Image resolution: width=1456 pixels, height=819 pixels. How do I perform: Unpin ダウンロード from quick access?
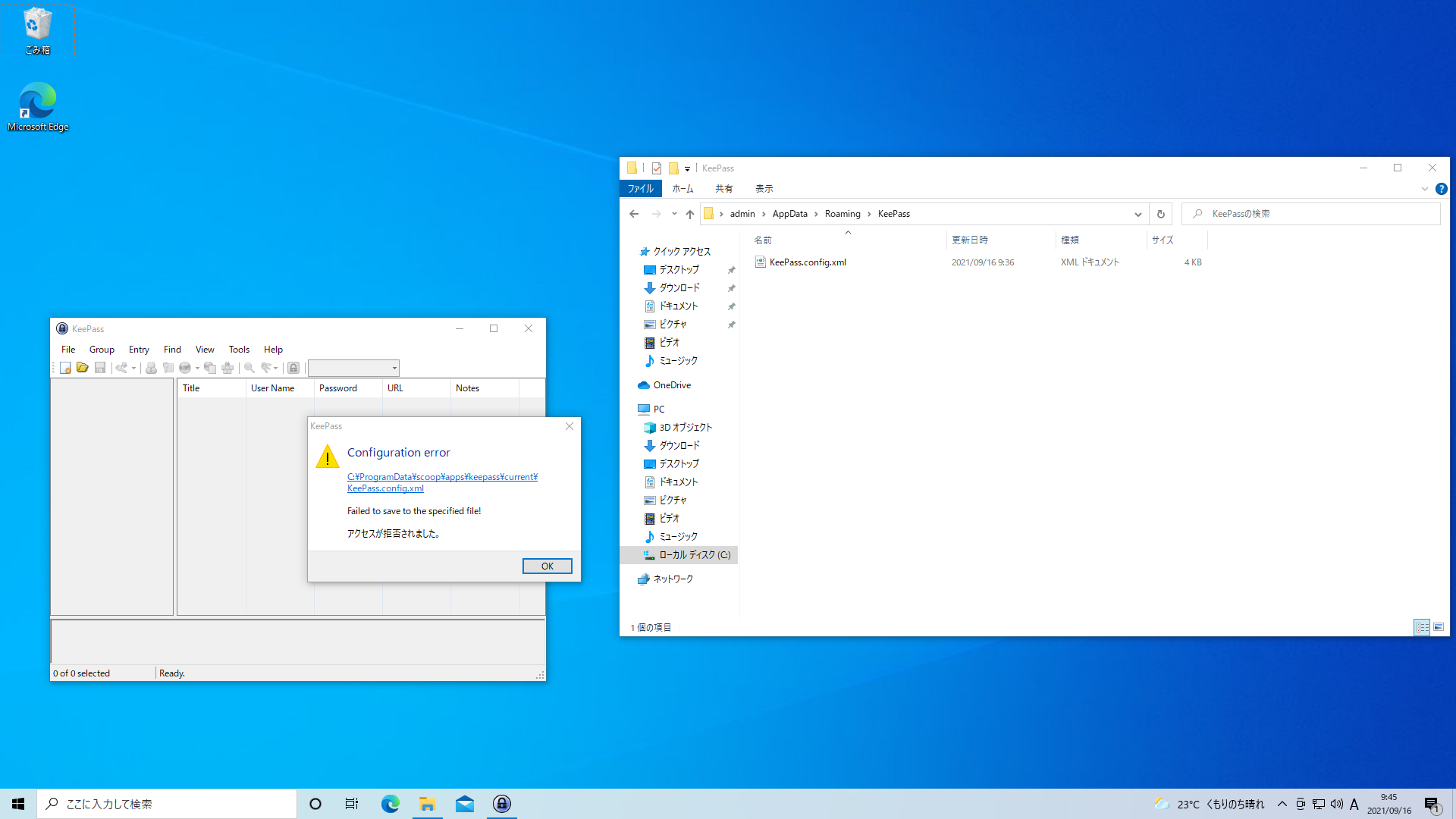731,287
